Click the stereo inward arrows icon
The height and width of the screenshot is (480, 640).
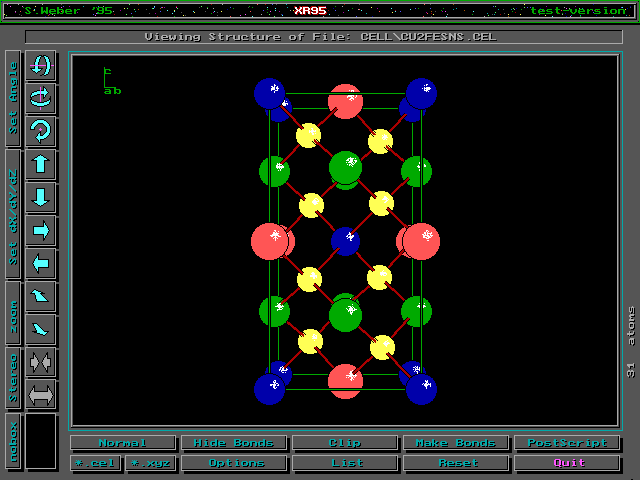pos(40,362)
